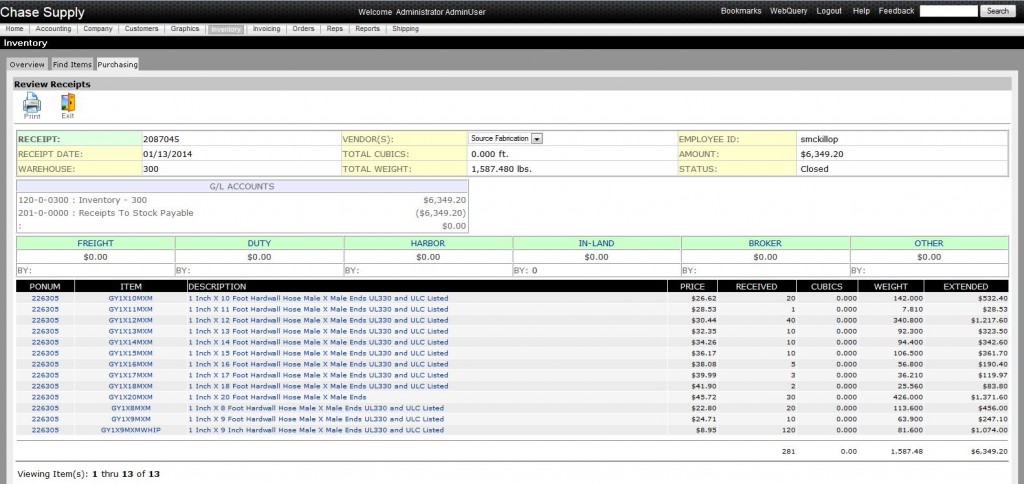The image size is (1024, 484).
Task: Switch to the Find Items tab
Action: click(72, 65)
